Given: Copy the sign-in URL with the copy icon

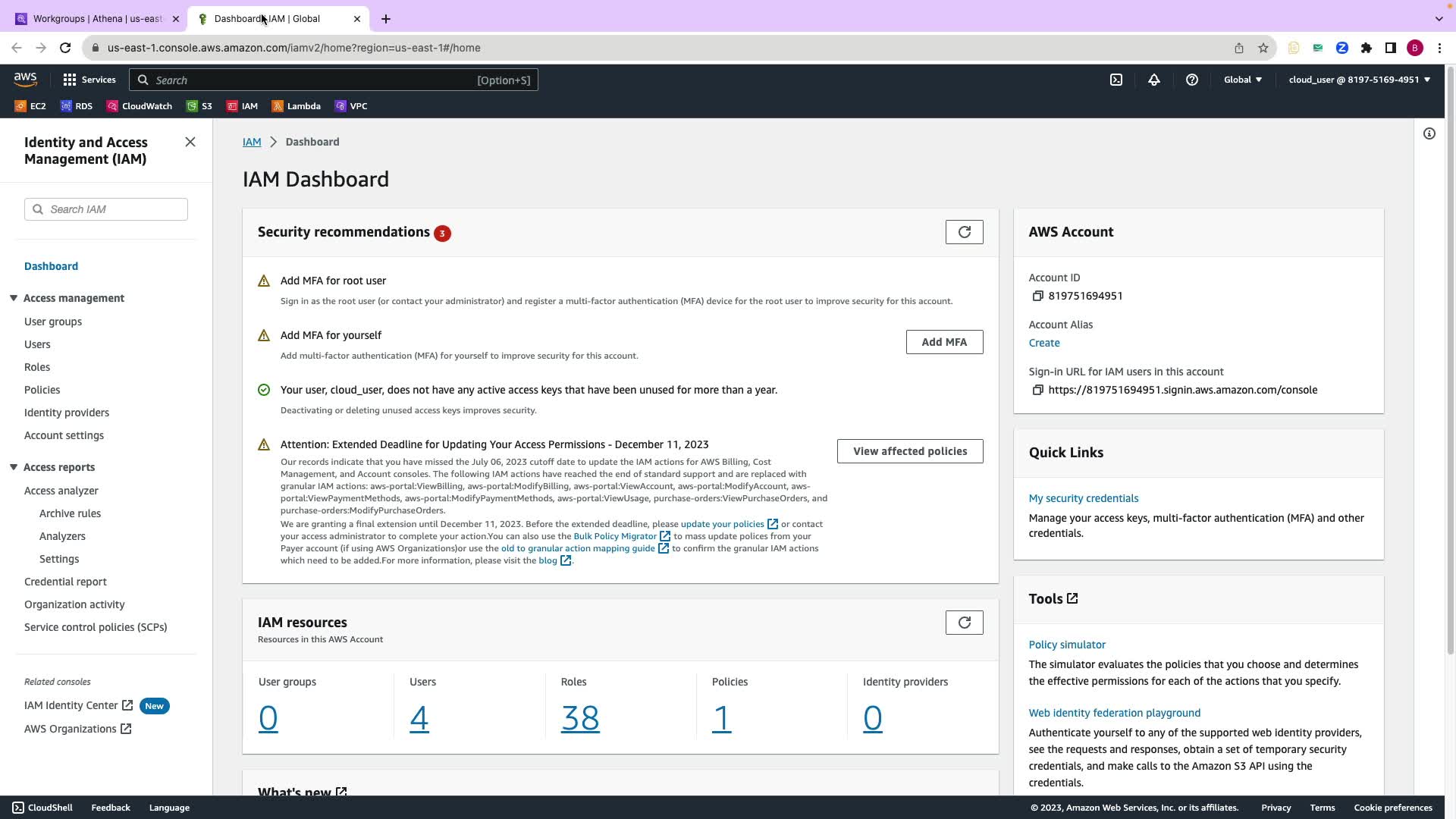Looking at the screenshot, I should 1037,390.
